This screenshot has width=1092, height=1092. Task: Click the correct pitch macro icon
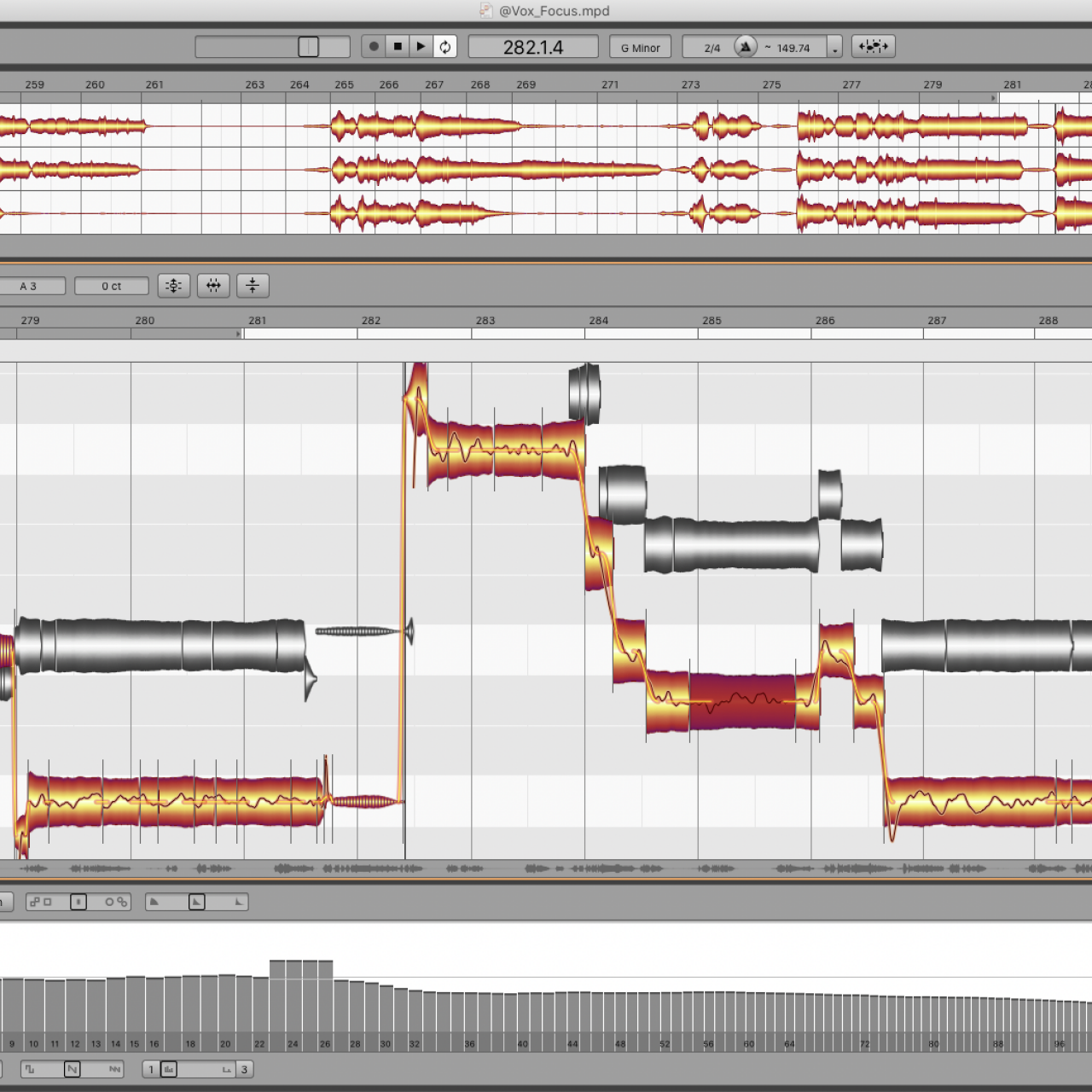click(x=174, y=285)
